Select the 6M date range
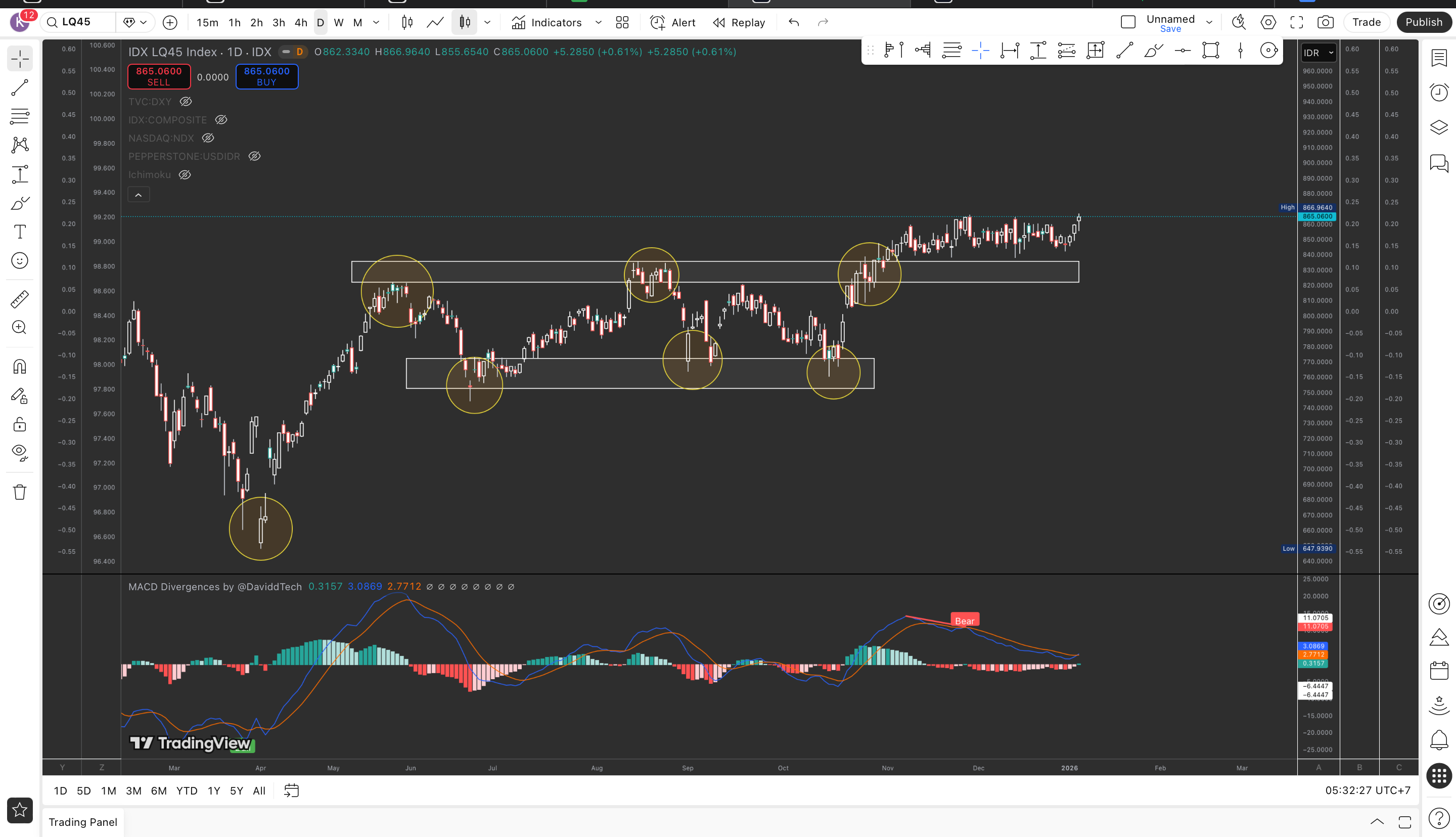 coord(159,790)
